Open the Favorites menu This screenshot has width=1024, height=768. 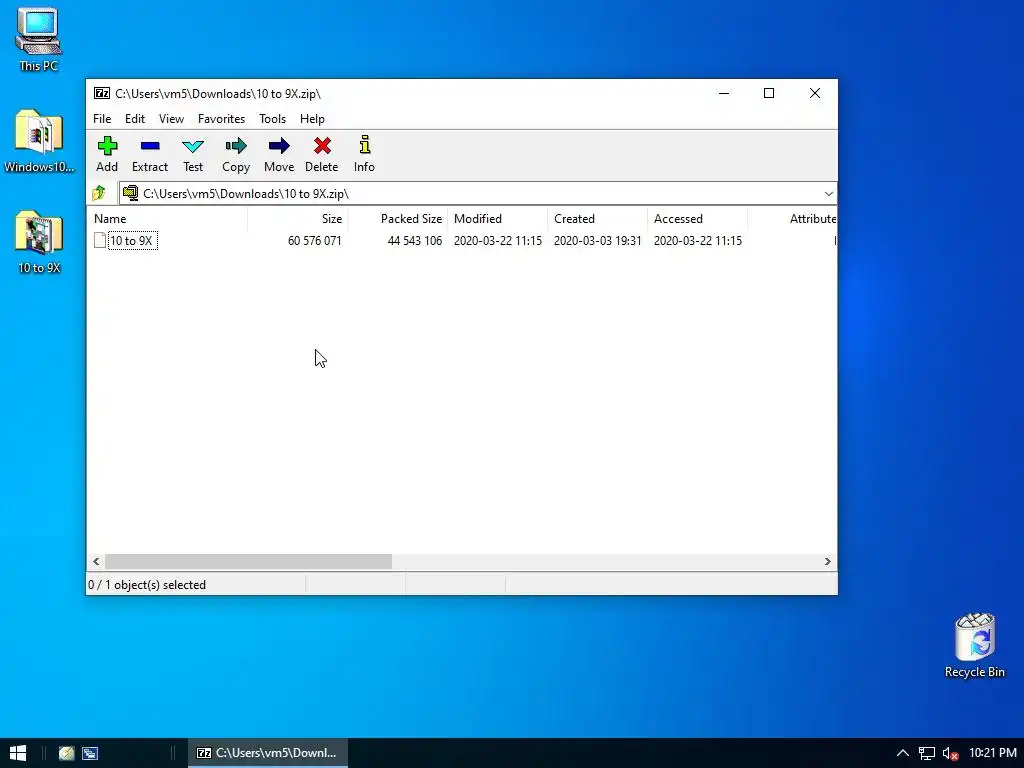click(x=221, y=119)
